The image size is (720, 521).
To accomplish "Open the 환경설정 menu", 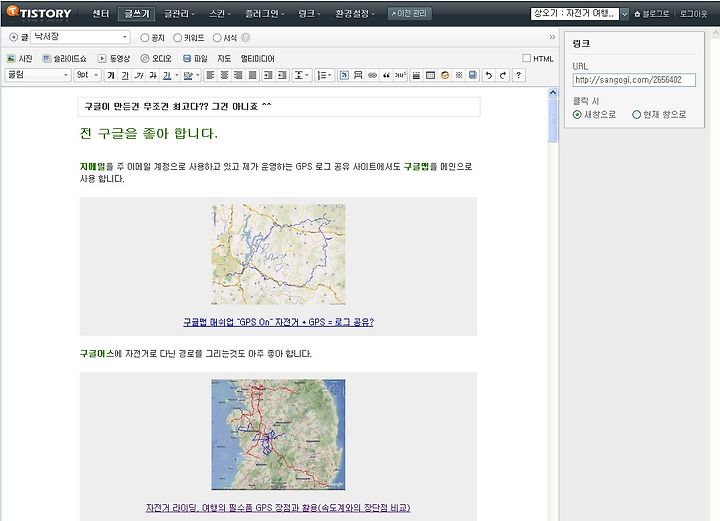I will (354, 14).
